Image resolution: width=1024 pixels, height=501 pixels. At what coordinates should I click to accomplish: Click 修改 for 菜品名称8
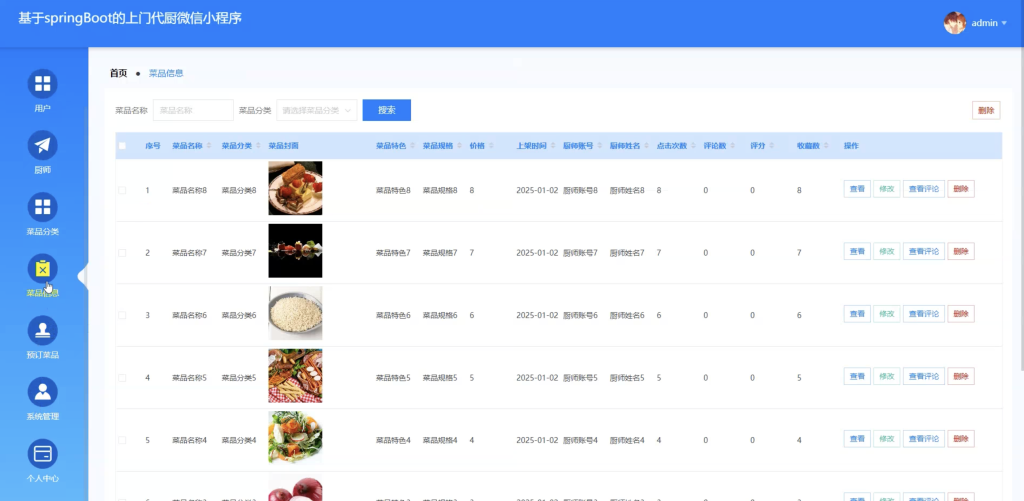[886, 189]
